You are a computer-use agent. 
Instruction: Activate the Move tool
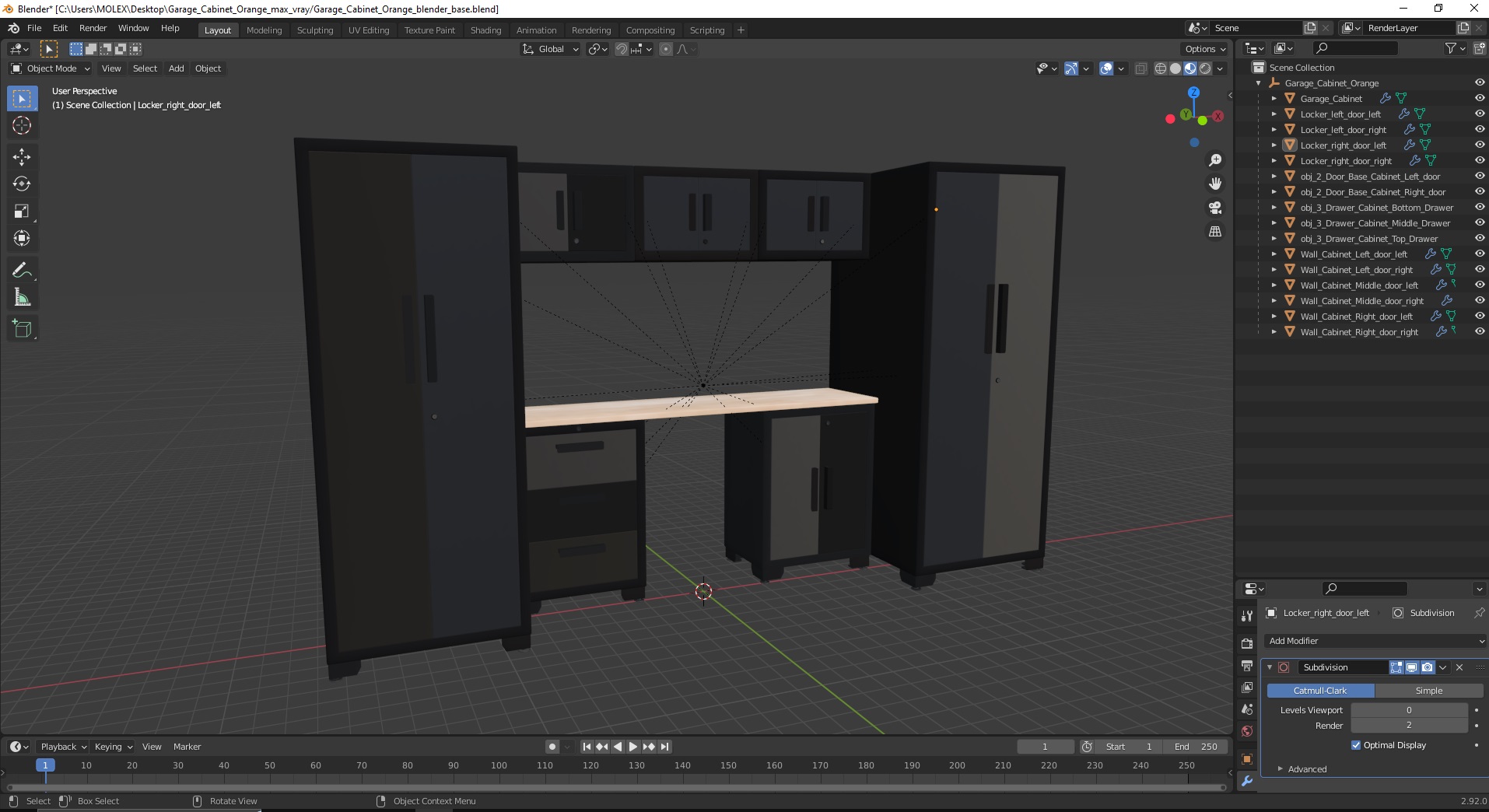coord(22,156)
